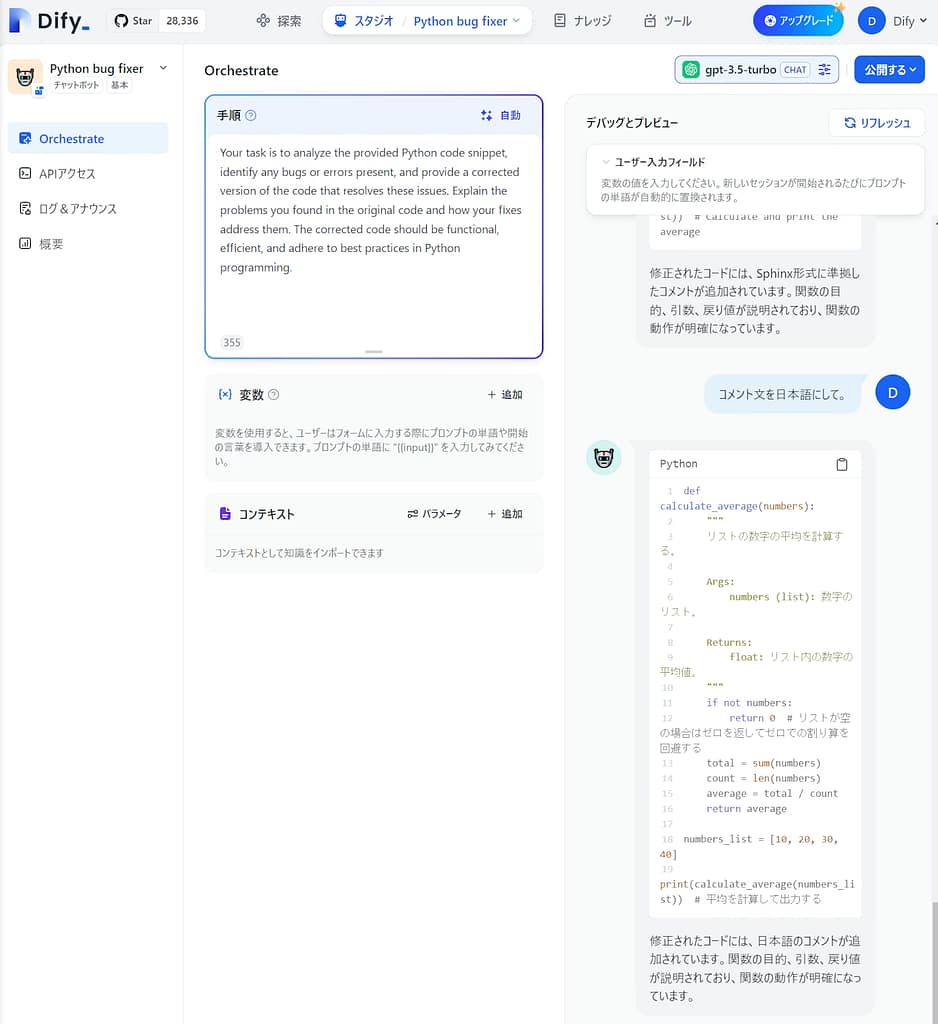Click the help icon next to 手順
Viewport: 938px width, 1024px height.
click(x=251, y=116)
